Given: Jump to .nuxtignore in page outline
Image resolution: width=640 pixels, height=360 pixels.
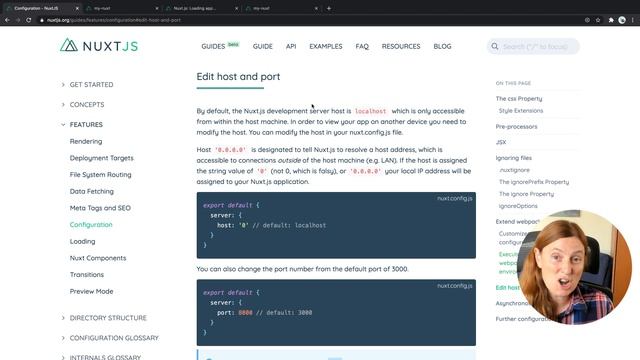Looking at the screenshot, I should tap(514, 170).
